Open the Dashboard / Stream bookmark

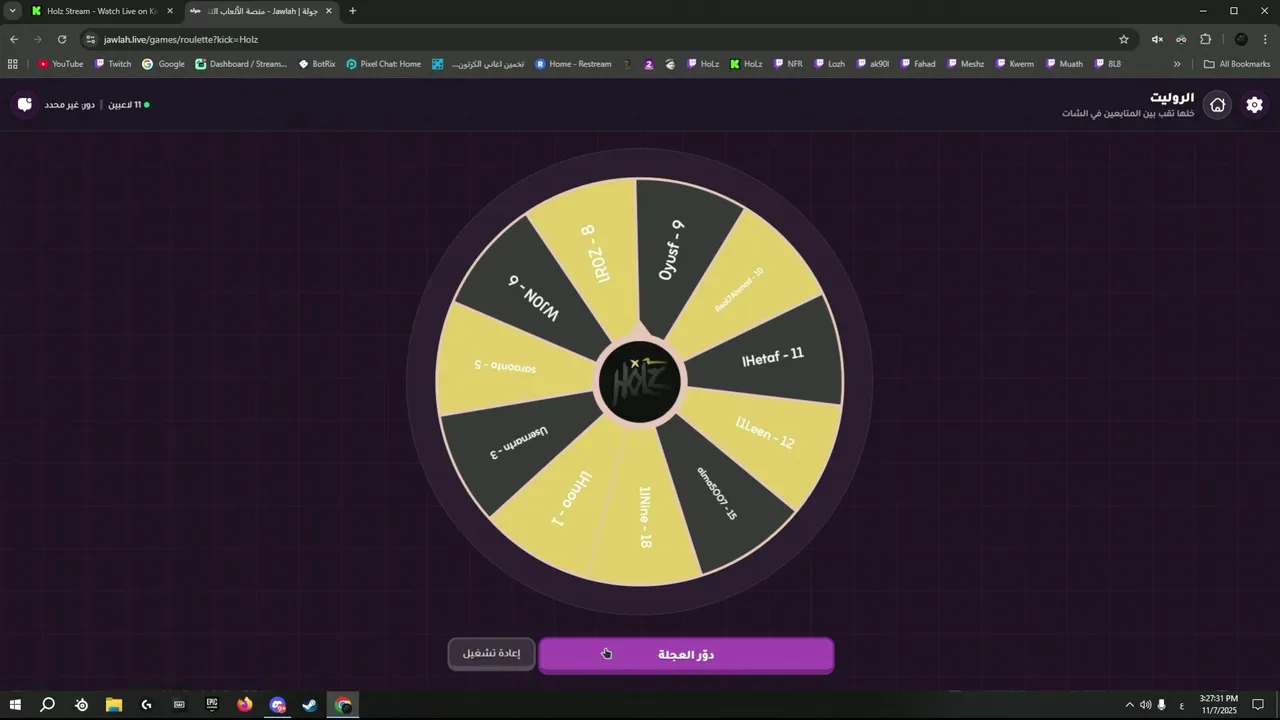[x=241, y=64]
